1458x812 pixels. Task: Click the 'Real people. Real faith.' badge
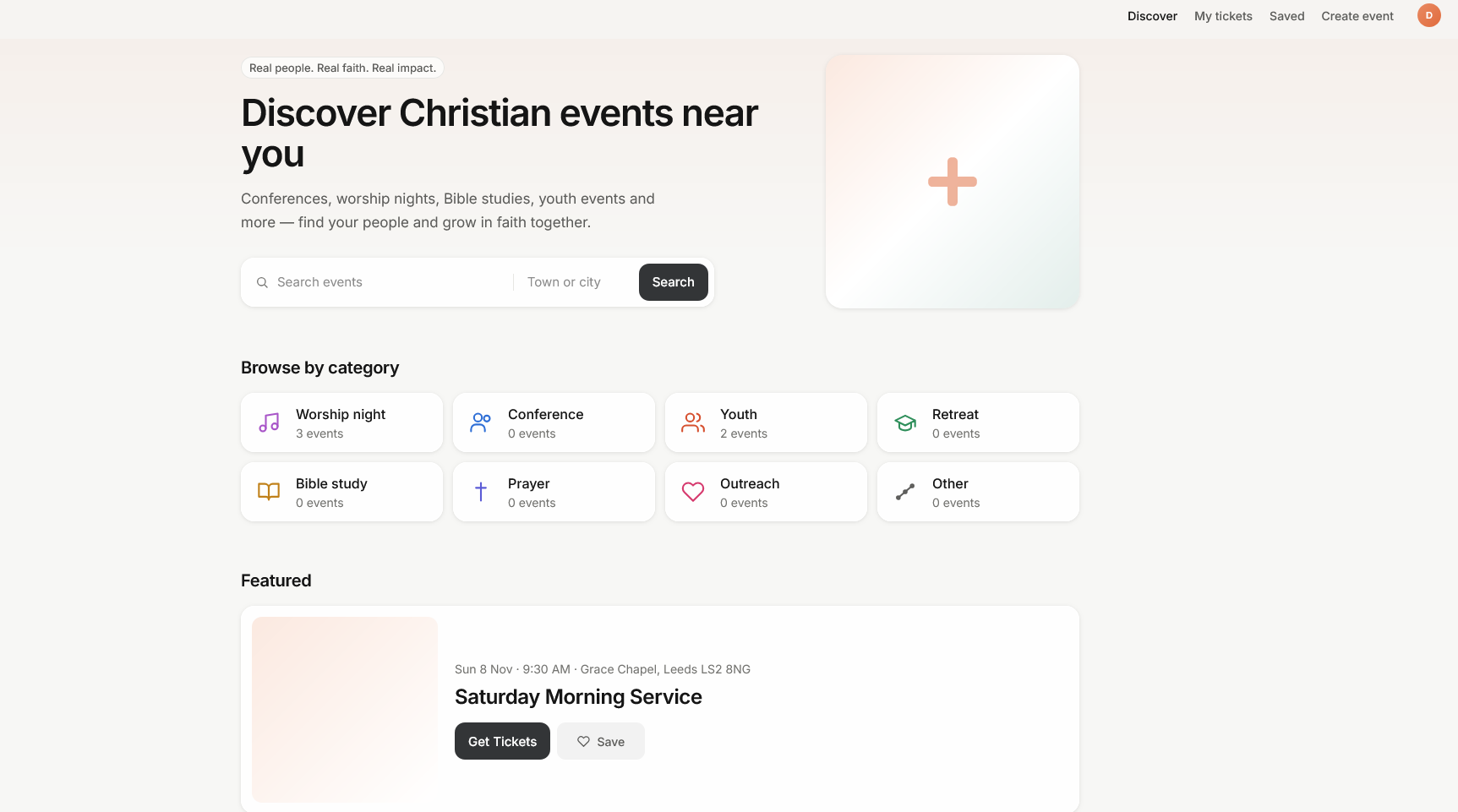coord(342,68)
